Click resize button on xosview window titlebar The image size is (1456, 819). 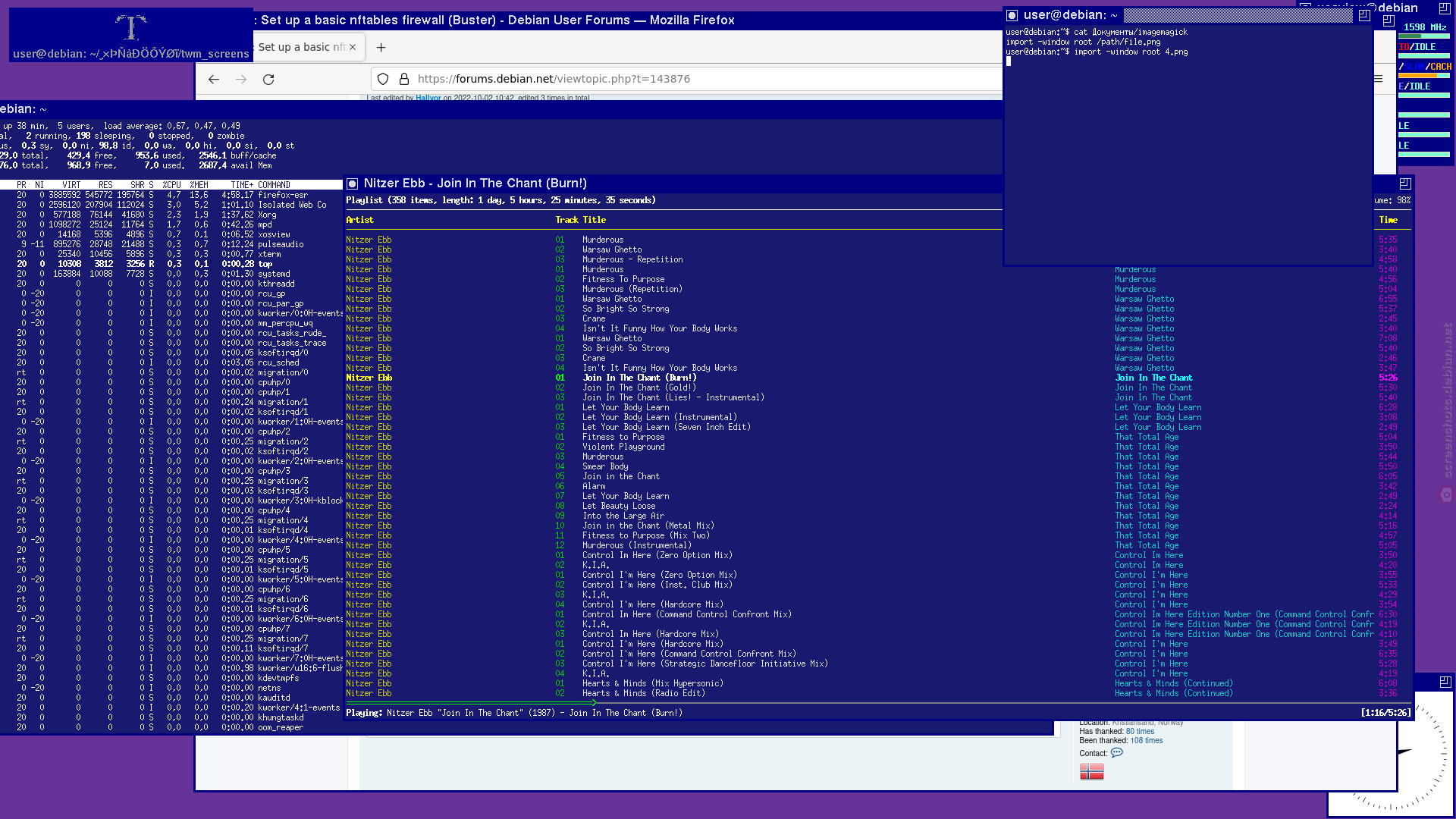pyautogui.click(x=1445, y=8)
